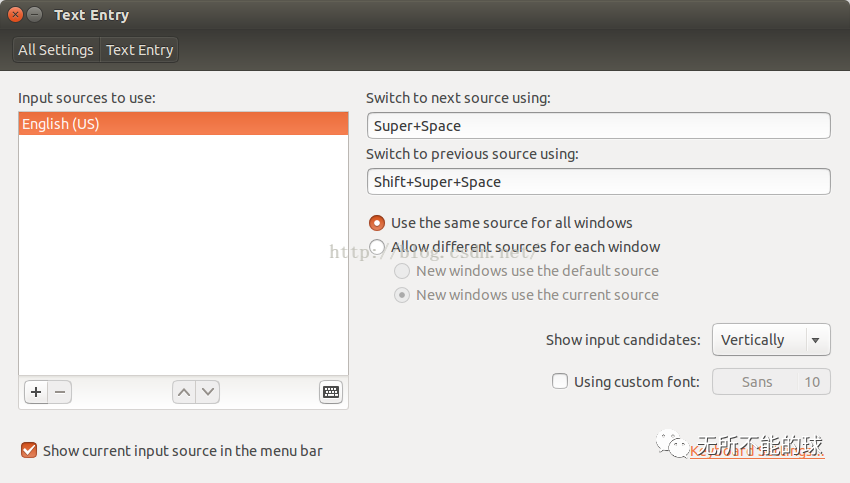
Task: Select 'Allow different sources for each window'
Action: pos(377,247)
